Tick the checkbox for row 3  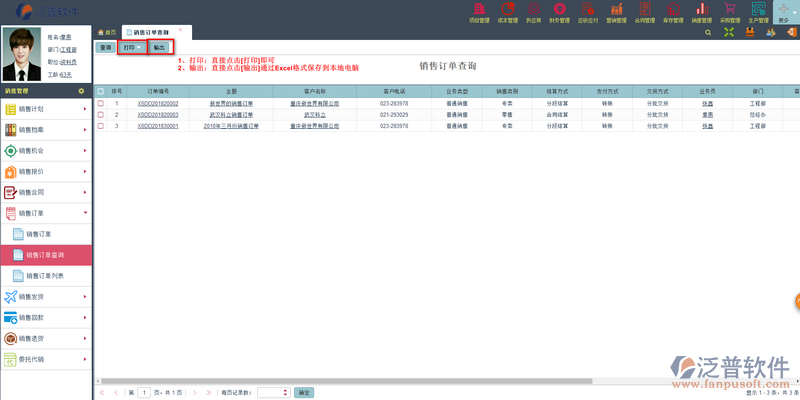coord(101,126)
